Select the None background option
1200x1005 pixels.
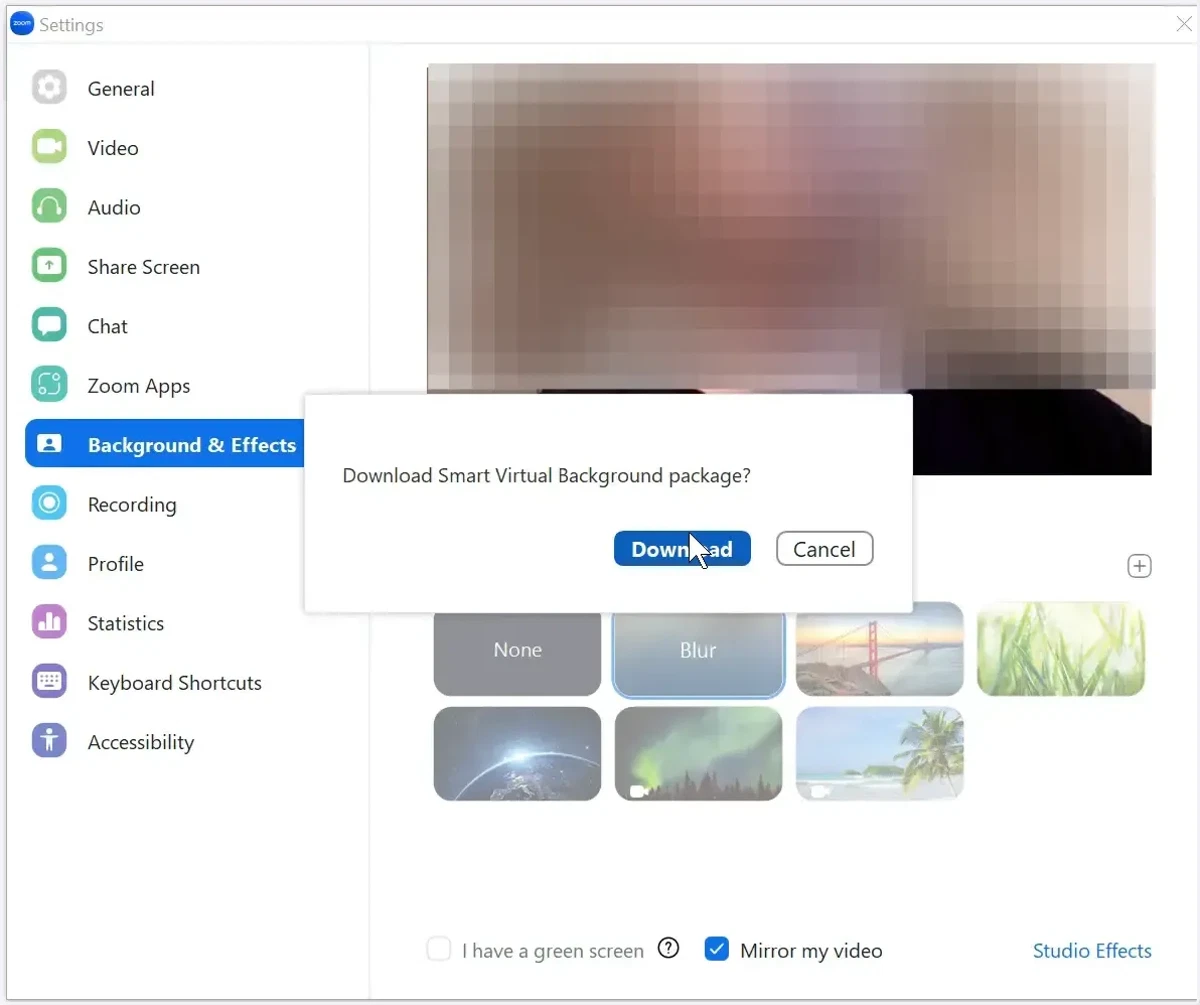coord(517,653)
